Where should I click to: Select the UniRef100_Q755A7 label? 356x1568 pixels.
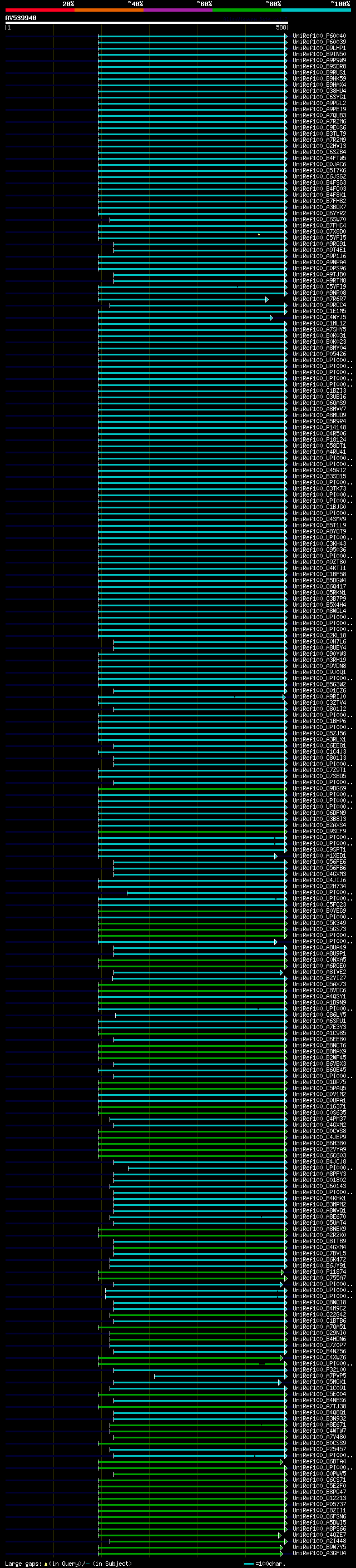pos(319,1278)
